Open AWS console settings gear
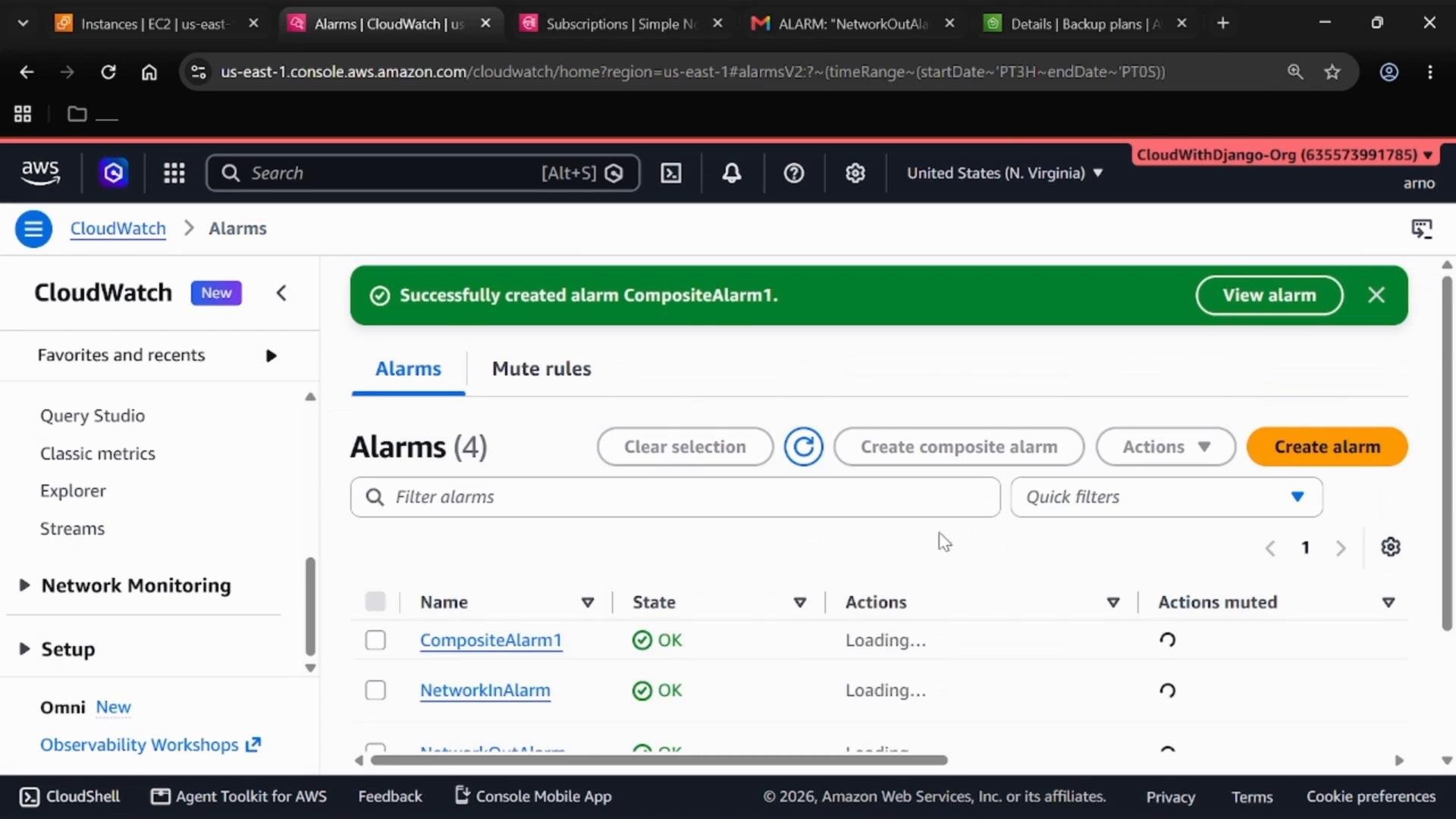This screenshot has height=819, width=1456. (x=855, y=173)
